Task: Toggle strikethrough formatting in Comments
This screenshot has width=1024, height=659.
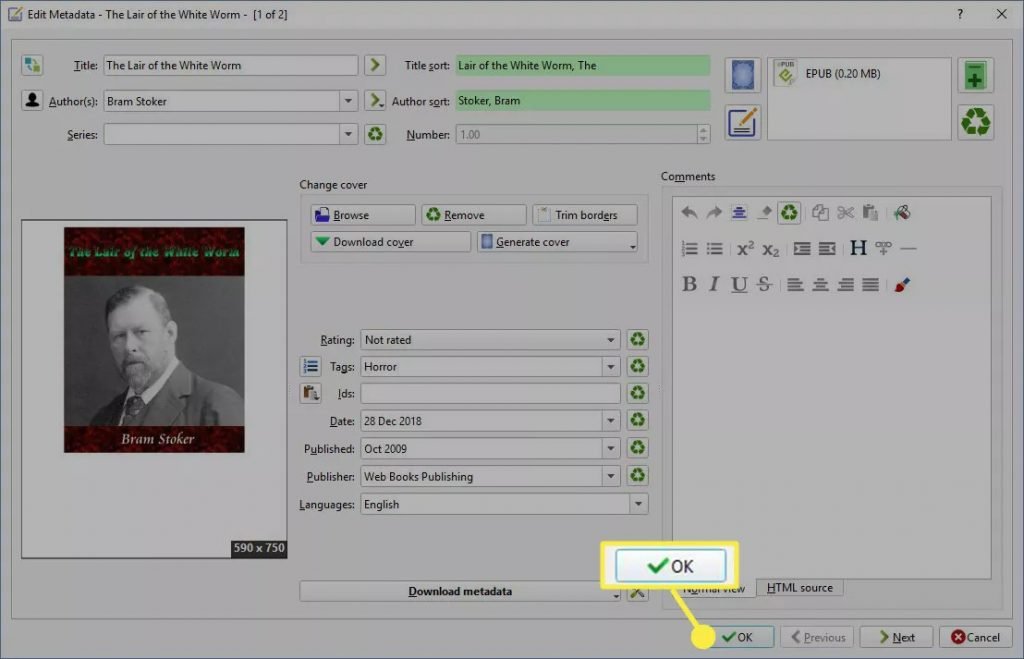Action: point(764,284)
